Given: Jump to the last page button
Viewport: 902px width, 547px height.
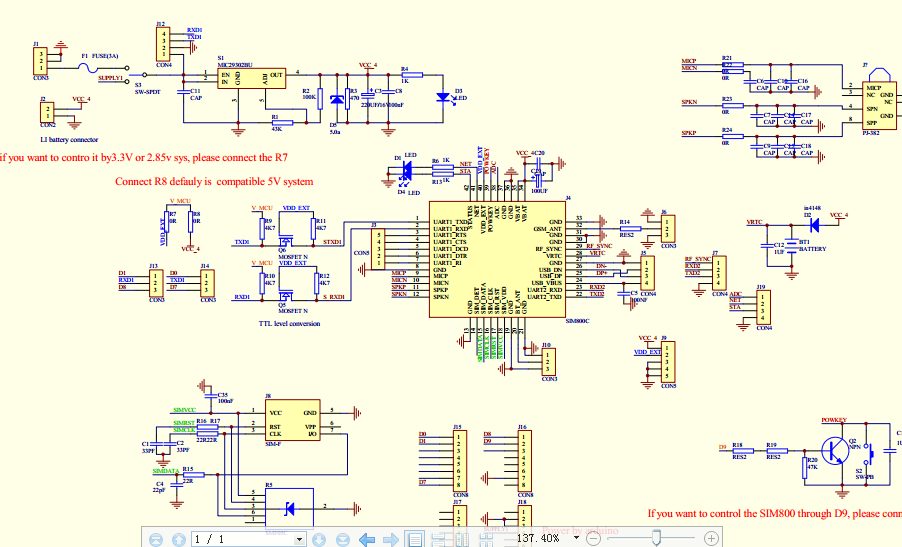Looking at the screenshot, I should [x=343, y=540].
